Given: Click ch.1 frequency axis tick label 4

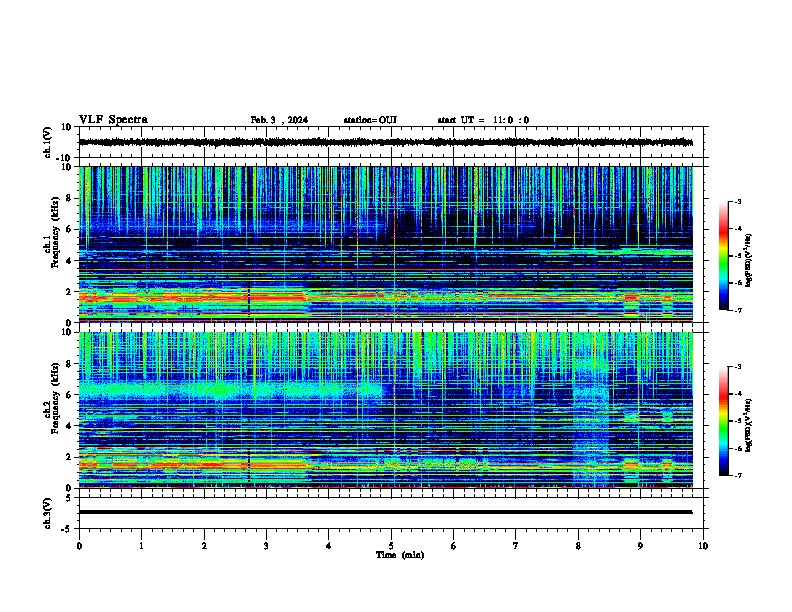Looking at the screenshot, I should (x=70, y=261).
